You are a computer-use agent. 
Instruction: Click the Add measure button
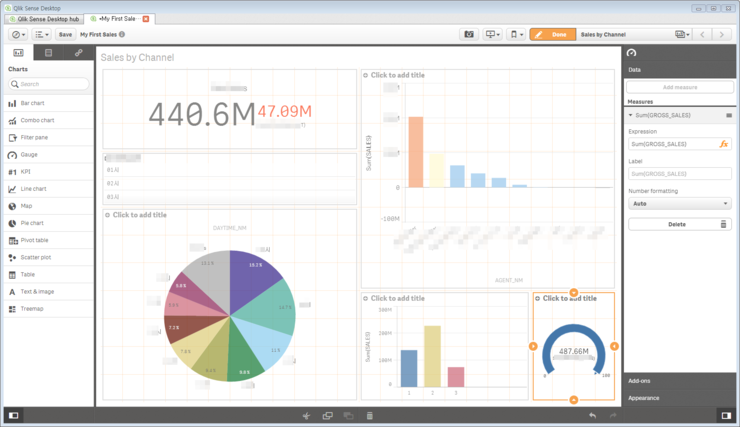coord(680,87)
